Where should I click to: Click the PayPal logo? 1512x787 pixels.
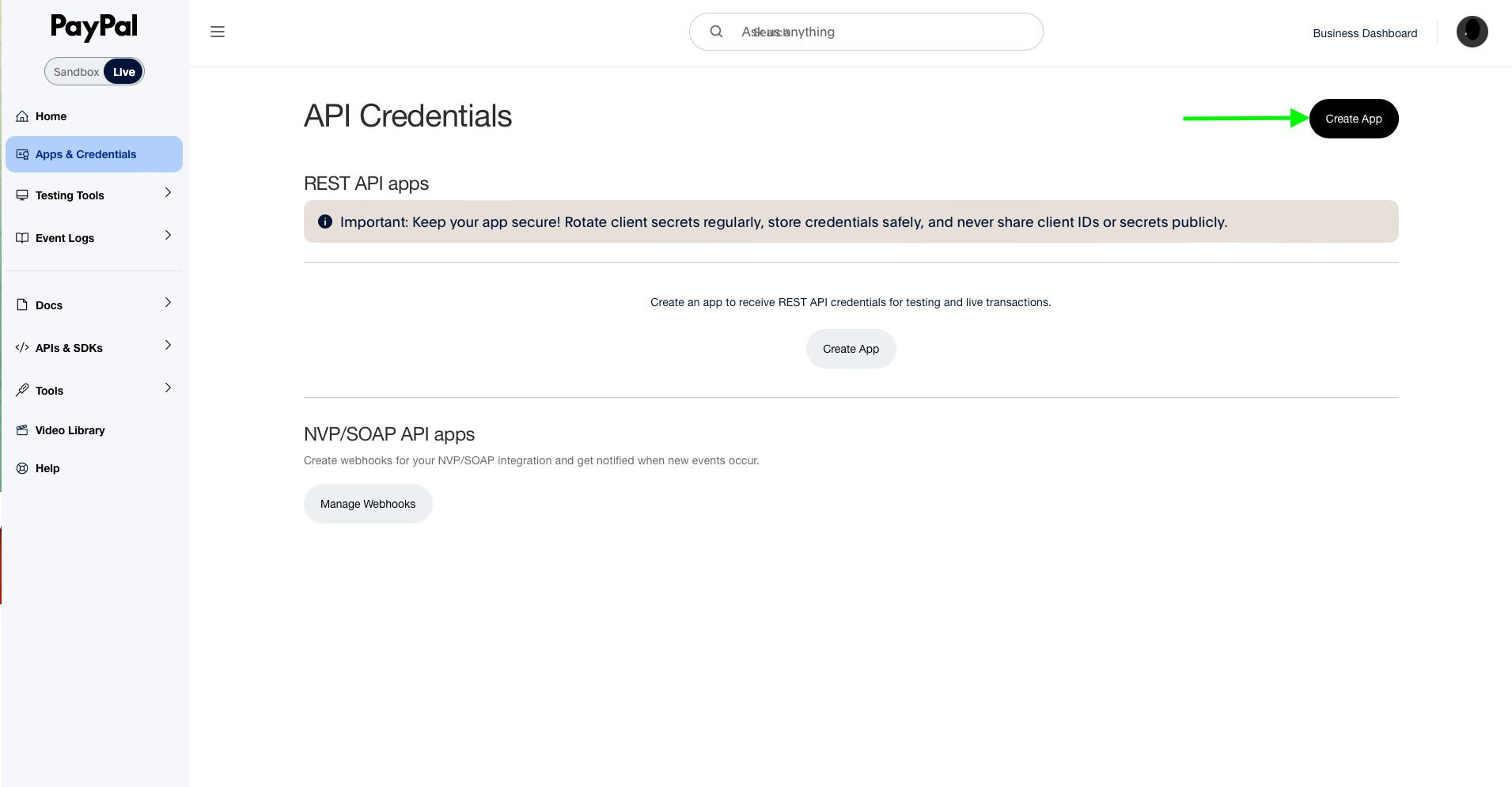click(x=94, y=27)
